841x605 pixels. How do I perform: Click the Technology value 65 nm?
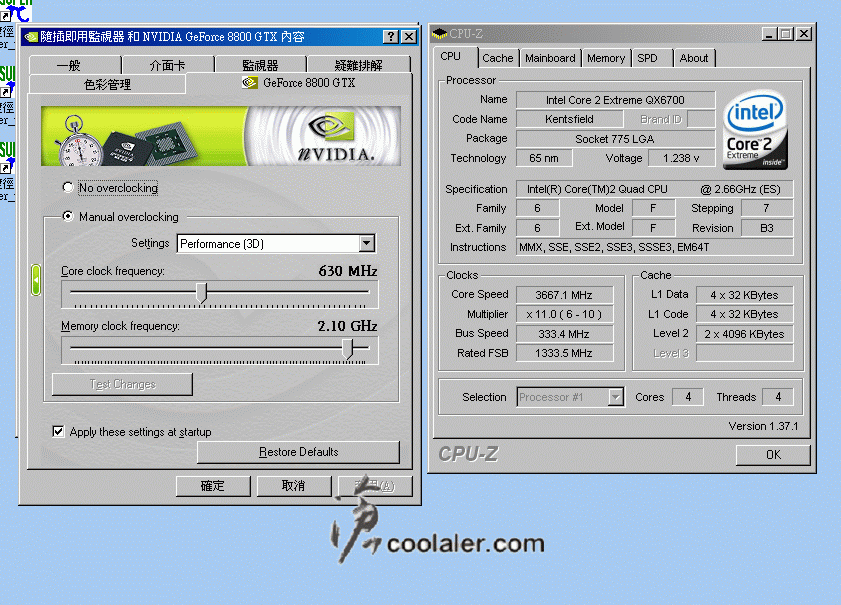pos(544,158)
